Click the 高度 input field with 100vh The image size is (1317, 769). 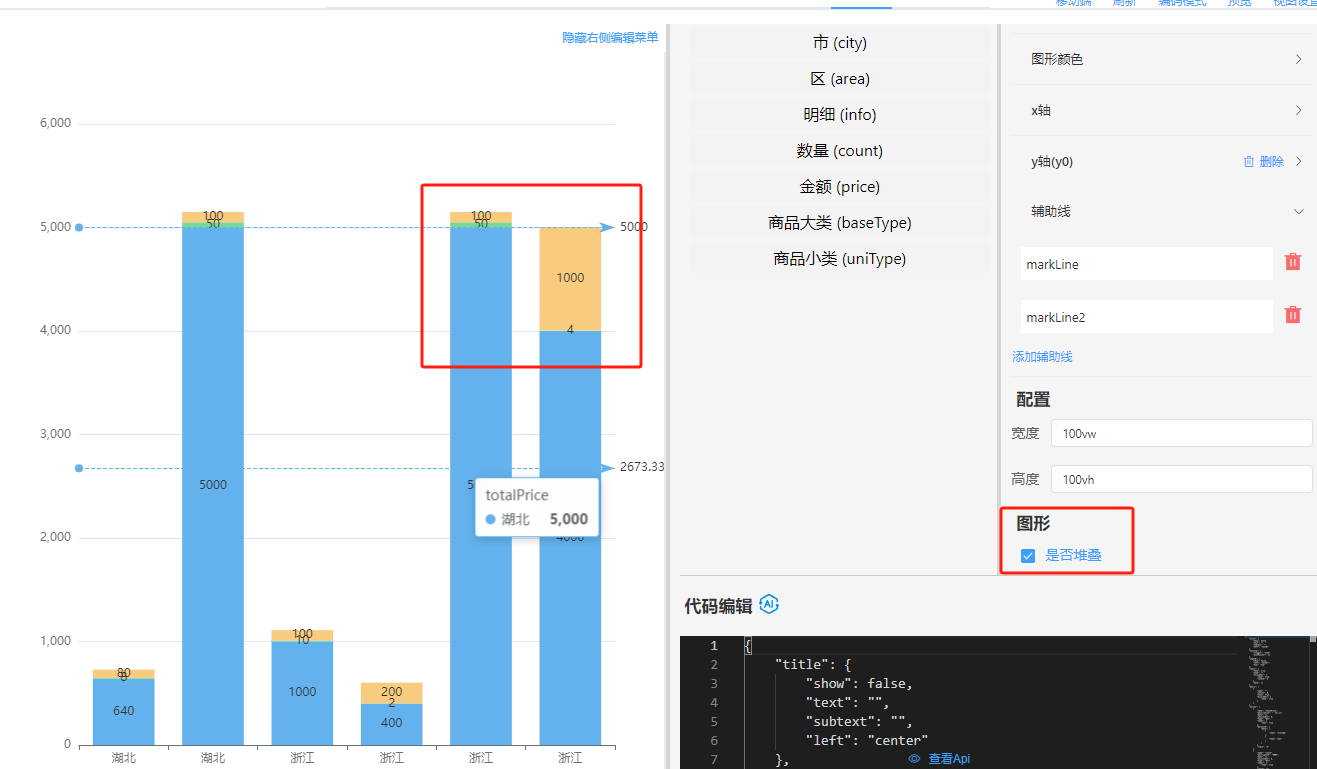(1181, 480)
